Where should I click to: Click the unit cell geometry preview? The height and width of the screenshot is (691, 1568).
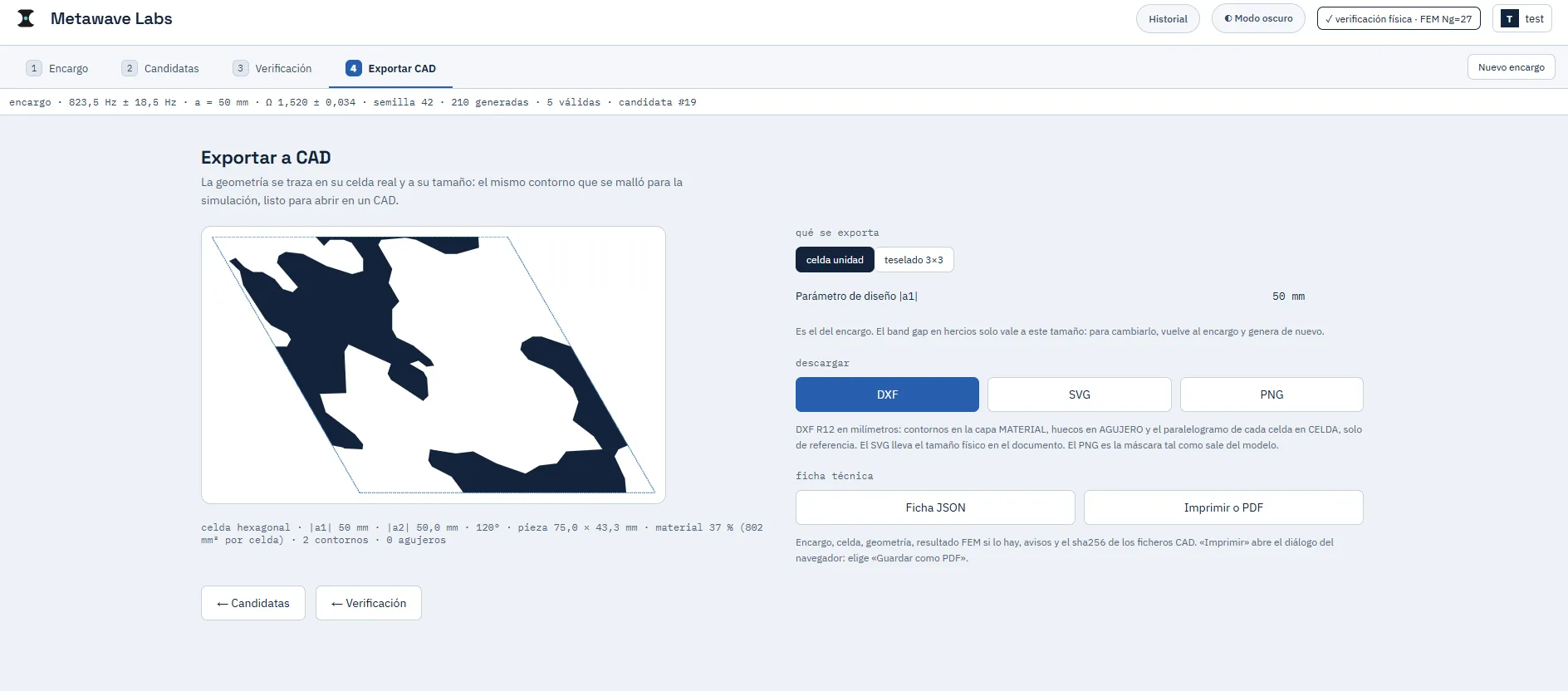click(434, 365)
